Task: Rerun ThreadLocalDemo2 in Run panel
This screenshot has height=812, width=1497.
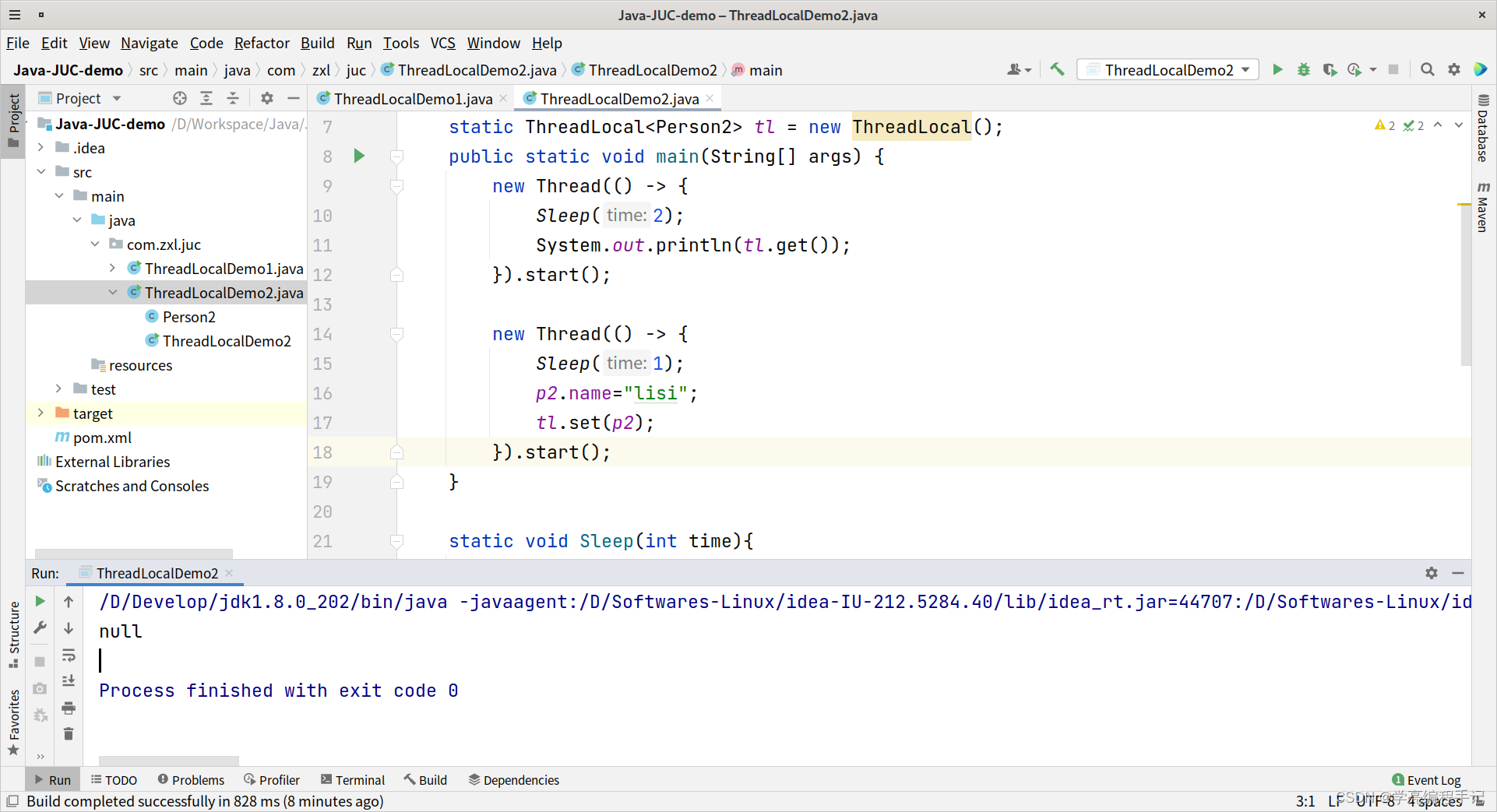Action: pyautogui.click(x=41, y=601)
